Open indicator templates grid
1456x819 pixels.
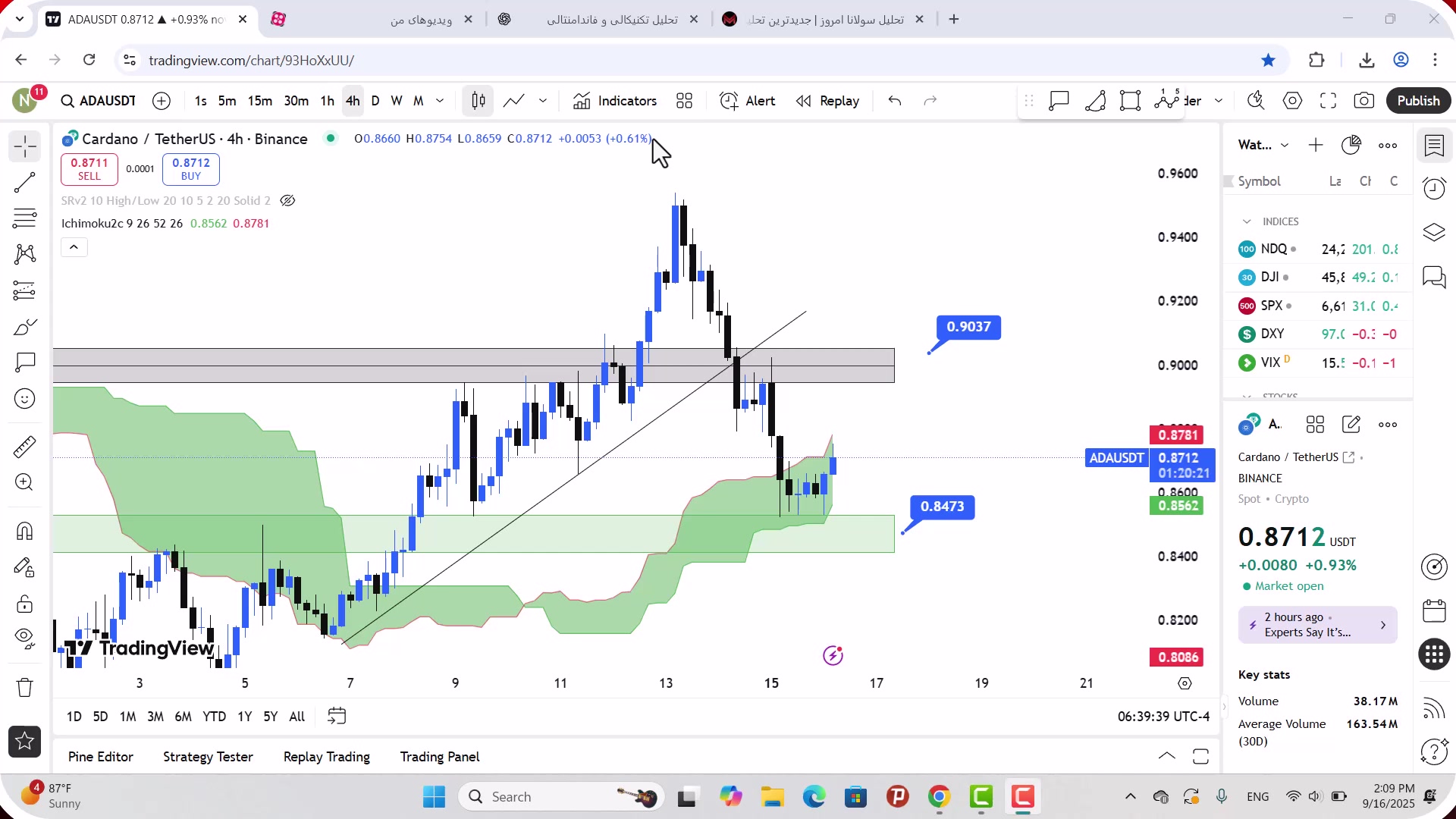coord(685,101)
